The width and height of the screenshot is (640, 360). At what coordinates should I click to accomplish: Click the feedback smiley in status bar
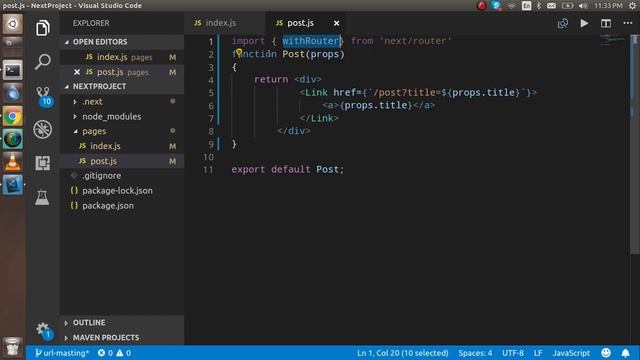point(606,352)
